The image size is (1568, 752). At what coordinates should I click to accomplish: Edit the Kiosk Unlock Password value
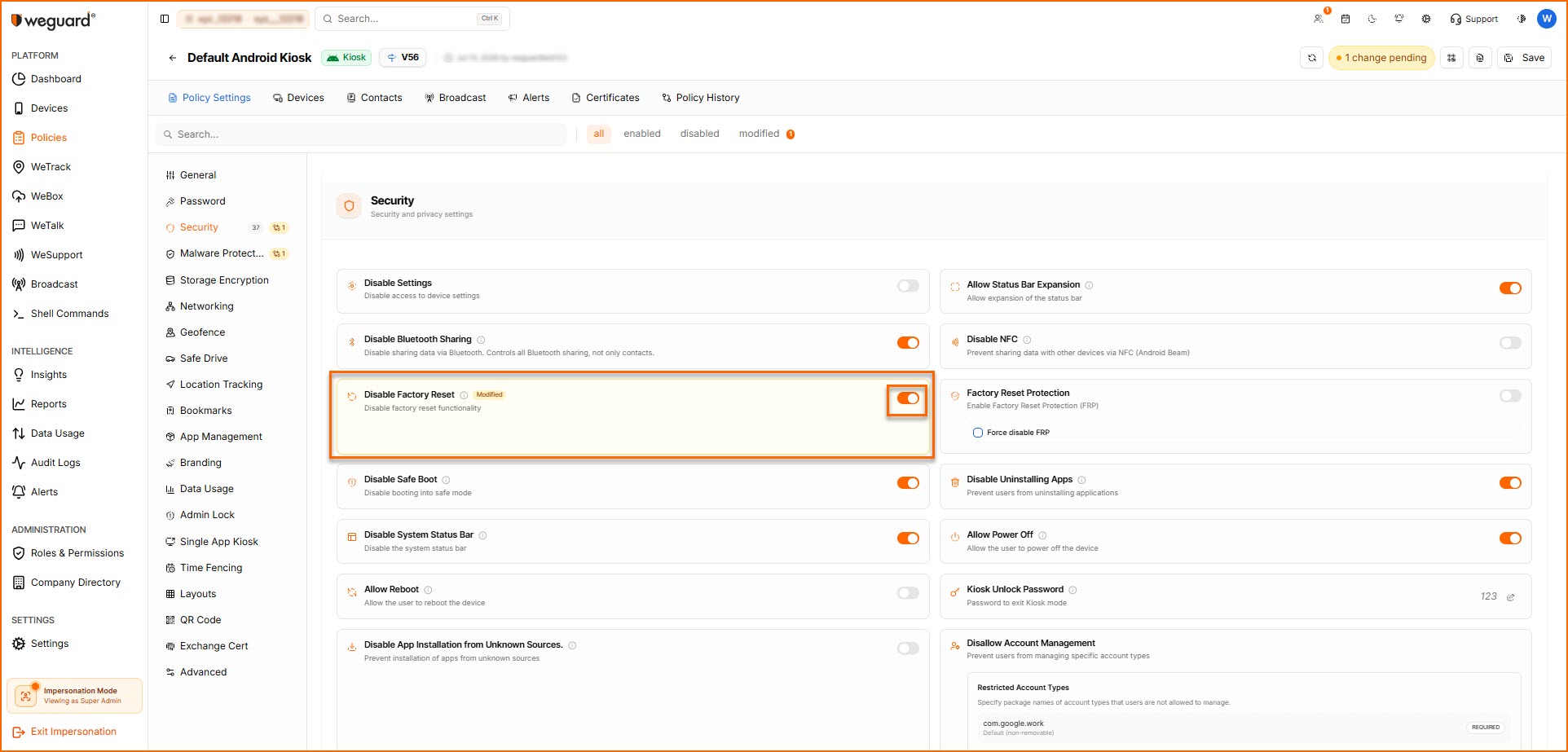coord(1511,597)
